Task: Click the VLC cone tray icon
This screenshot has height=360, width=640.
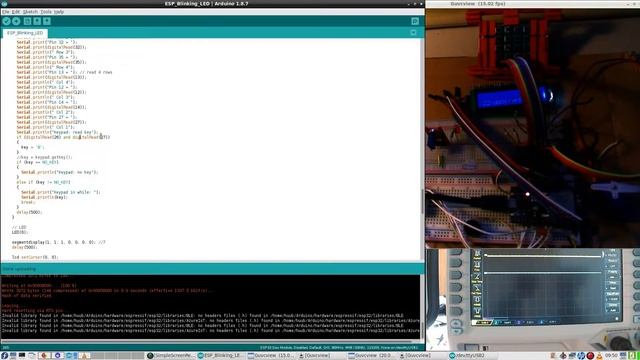Action: 599,356
